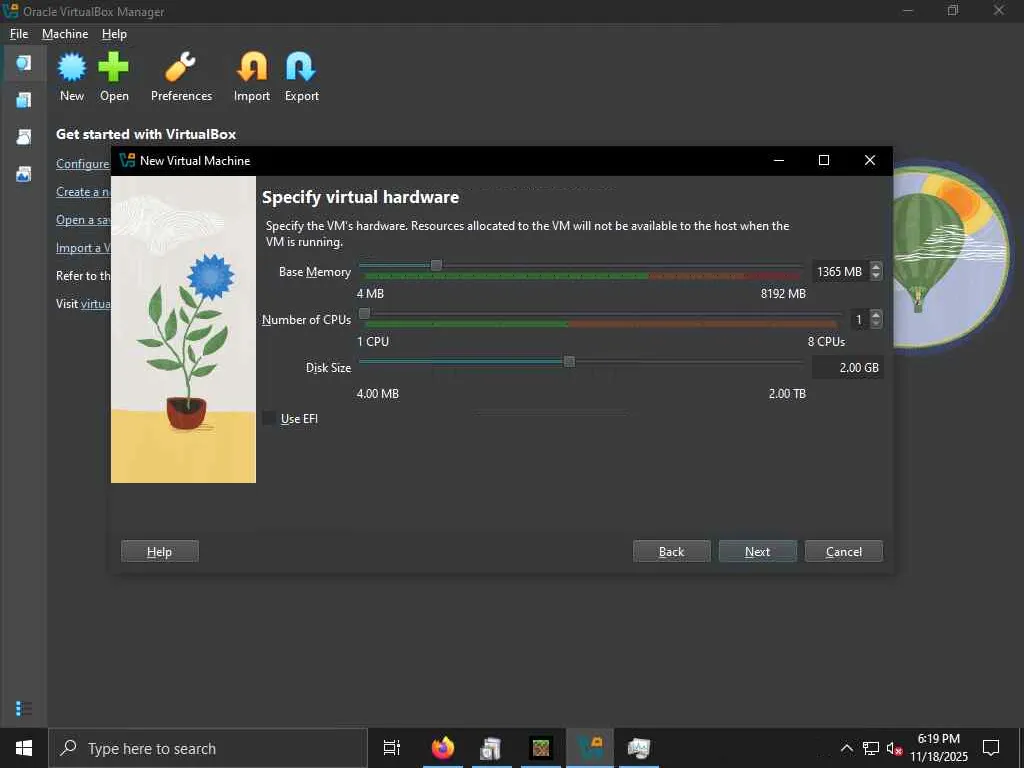Click the network tray icon

tap(871, 748)
